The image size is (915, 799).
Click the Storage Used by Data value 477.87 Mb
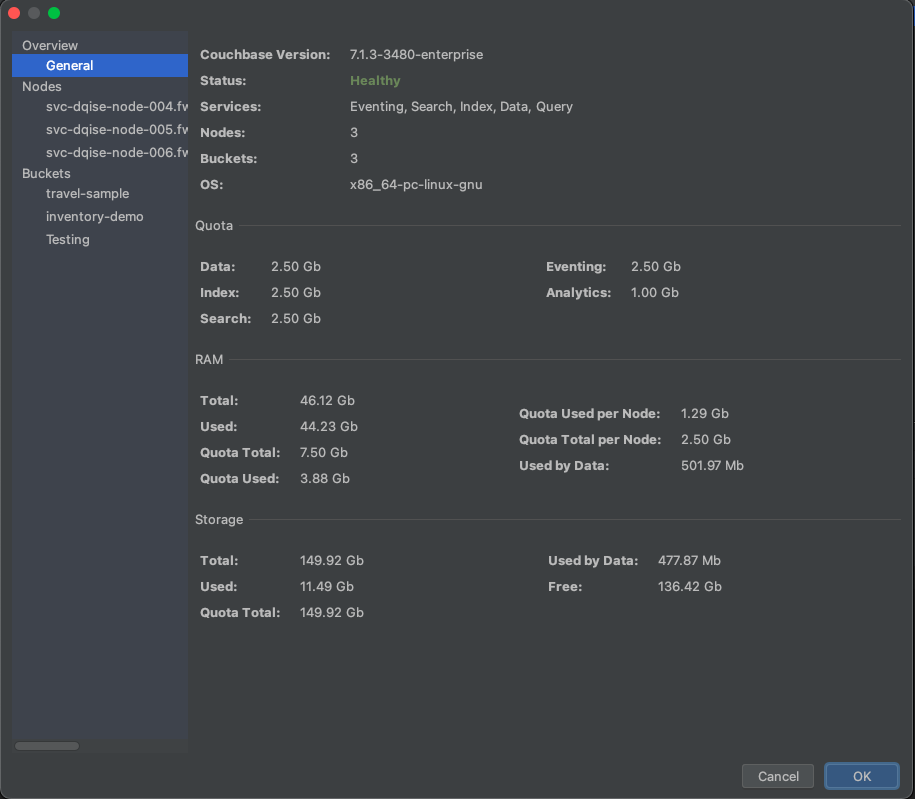689,560
